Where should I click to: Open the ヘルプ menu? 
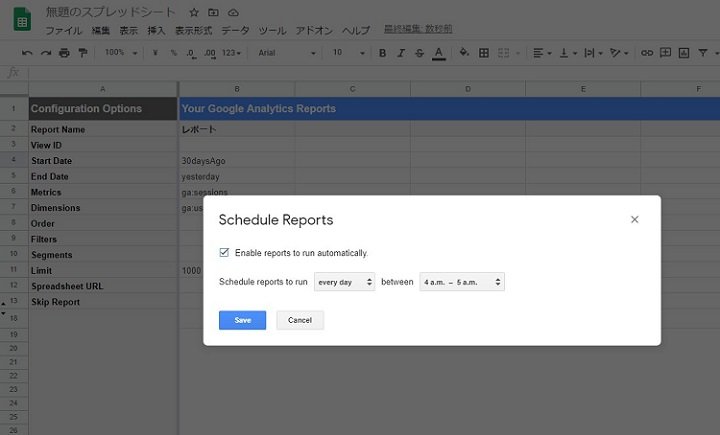point(356,30)
